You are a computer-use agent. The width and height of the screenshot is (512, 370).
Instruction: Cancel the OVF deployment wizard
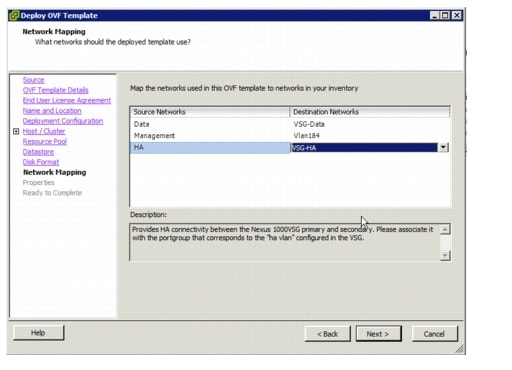435,334
